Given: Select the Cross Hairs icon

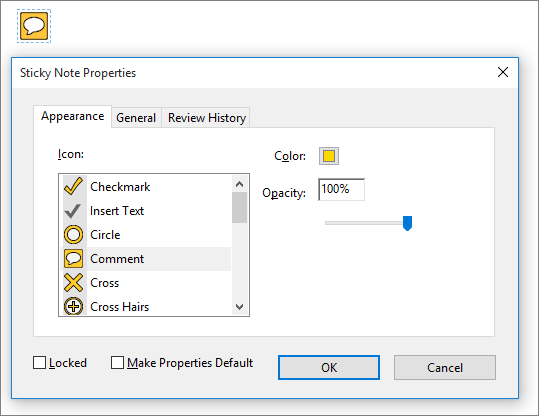Looking at the screenshot, I should (74, 306).
